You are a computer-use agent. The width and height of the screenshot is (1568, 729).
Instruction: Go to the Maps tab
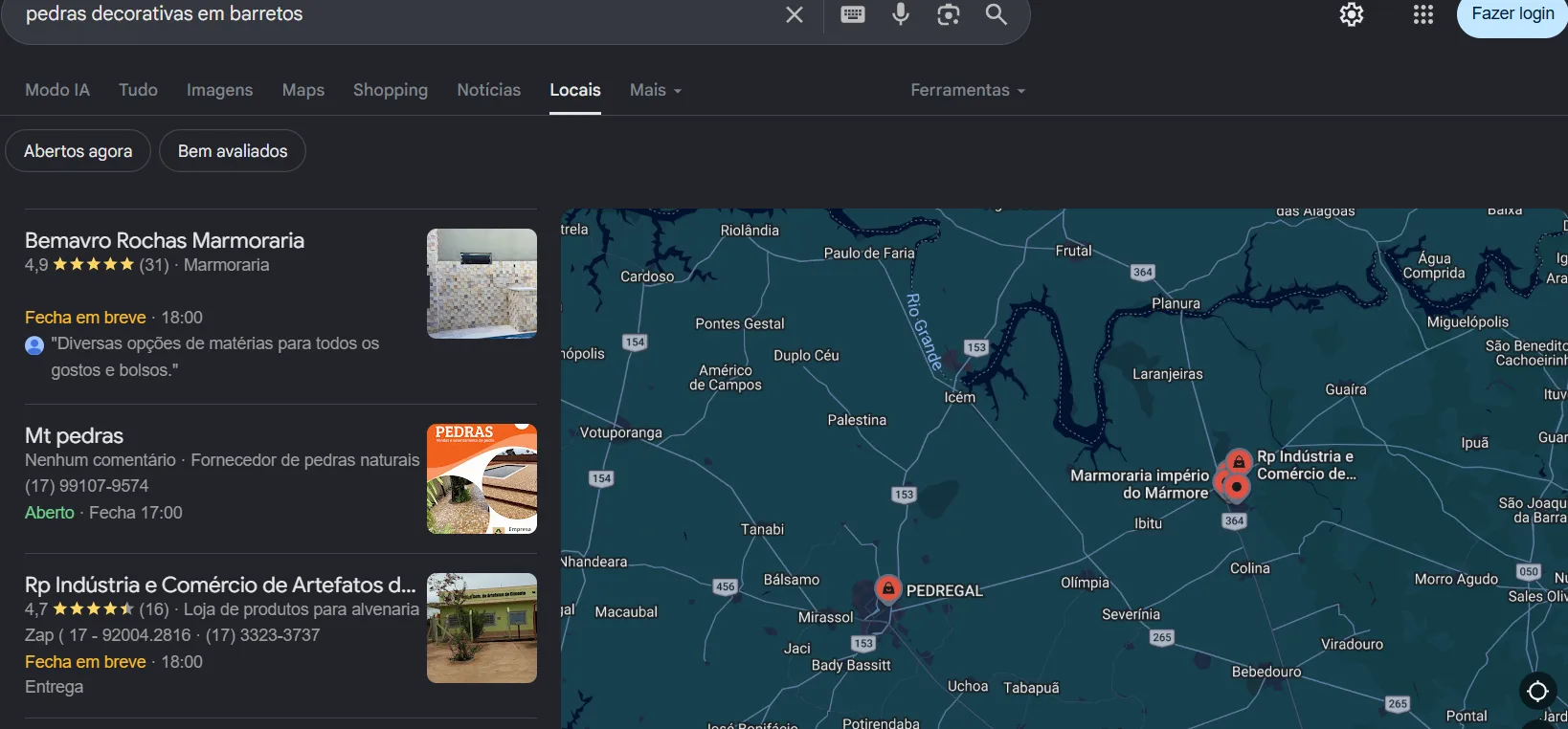pyautogui.click(x=303, y=90)
